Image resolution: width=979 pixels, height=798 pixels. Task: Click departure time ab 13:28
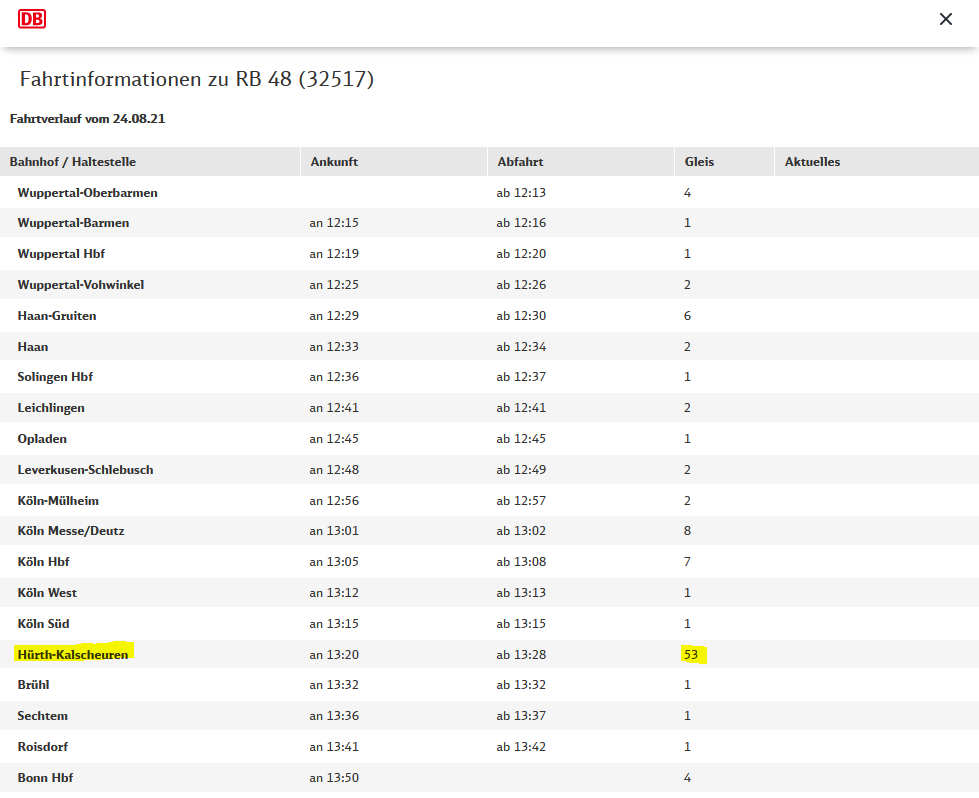pyautogui.click(x=521, y=655)
